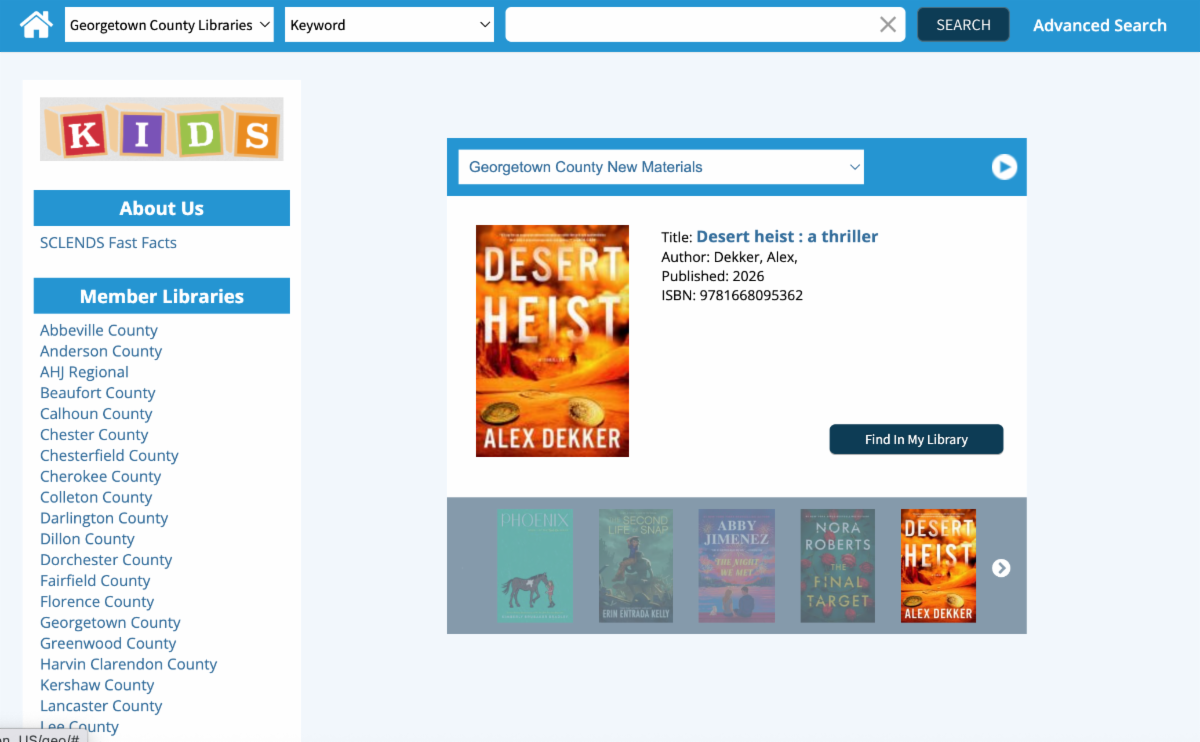Click the Published: 2026 text
Viewport: 1200px width, 742px height.
[713, 276]
